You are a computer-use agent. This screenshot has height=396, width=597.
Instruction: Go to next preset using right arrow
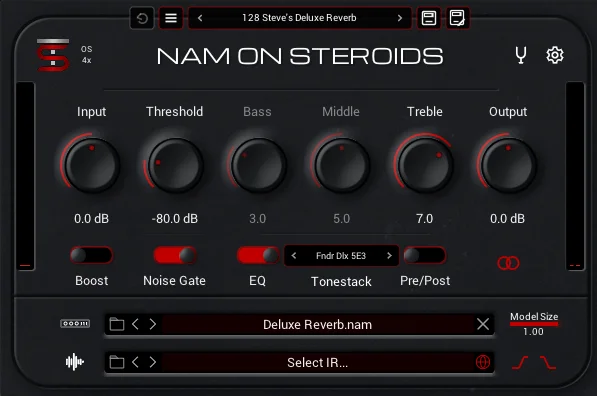400,18
